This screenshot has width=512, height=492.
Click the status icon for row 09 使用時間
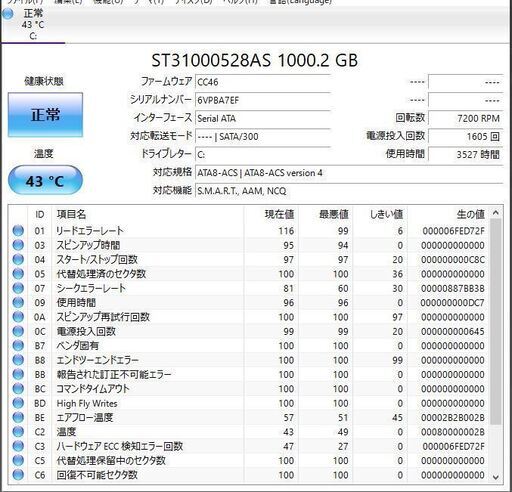18,302
